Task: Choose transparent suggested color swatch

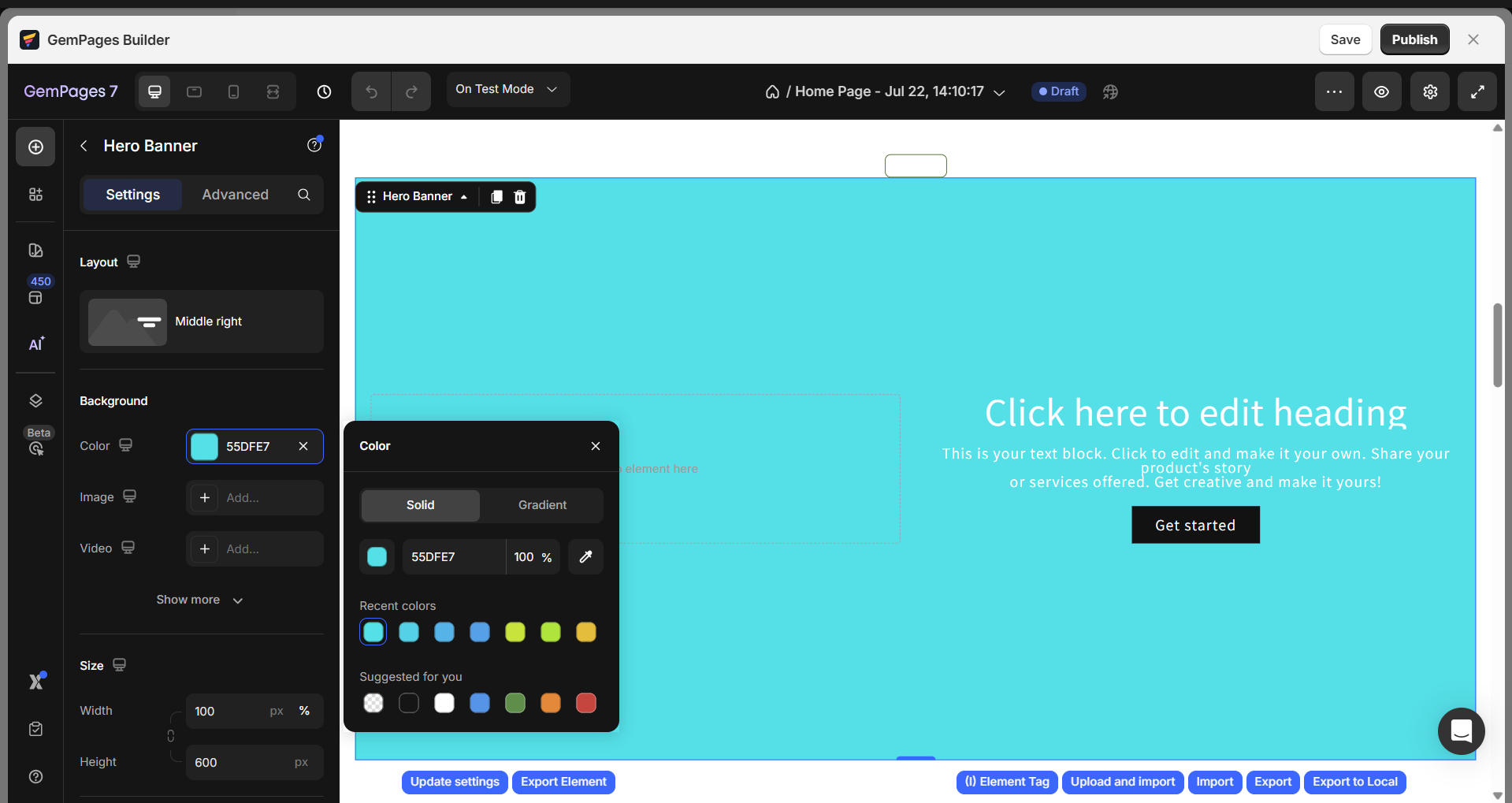Action: pyautogui.click(x=373, y=703)
